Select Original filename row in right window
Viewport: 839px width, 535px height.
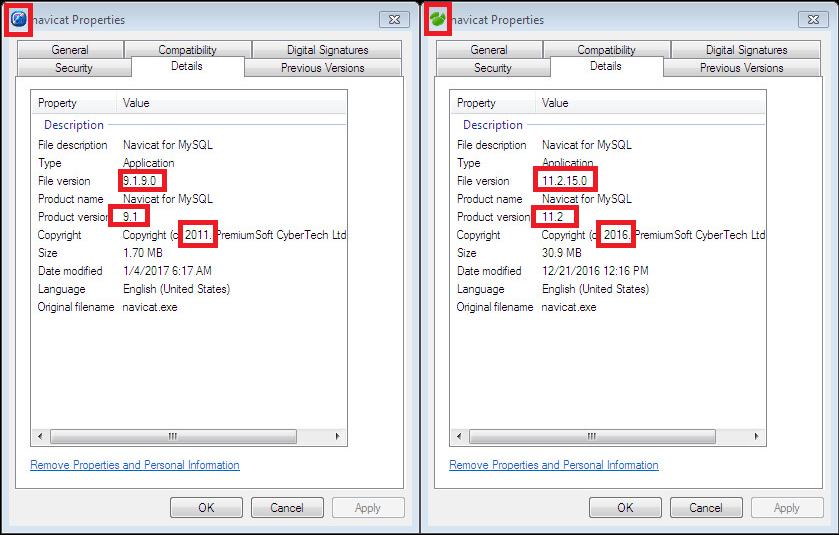click(608, 307)
